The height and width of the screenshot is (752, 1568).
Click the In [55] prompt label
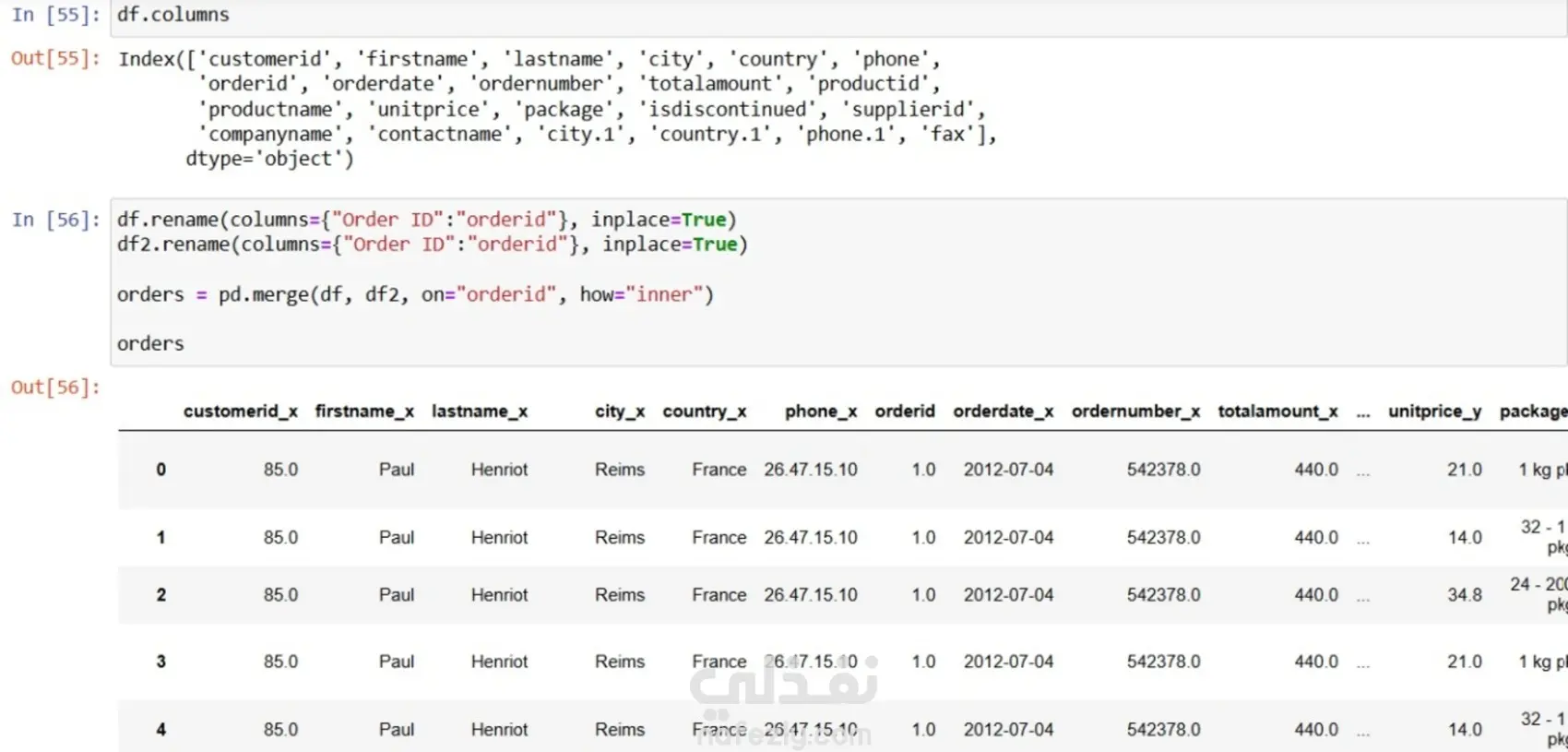click(x=55, y=16)
